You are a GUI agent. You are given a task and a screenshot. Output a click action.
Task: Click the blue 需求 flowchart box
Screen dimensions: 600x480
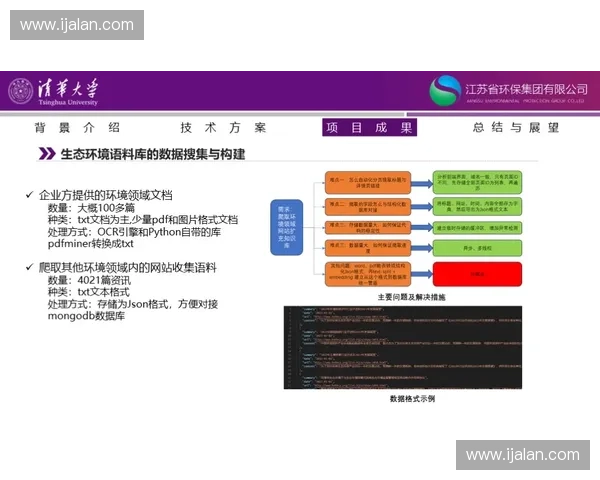coord(287,227)
